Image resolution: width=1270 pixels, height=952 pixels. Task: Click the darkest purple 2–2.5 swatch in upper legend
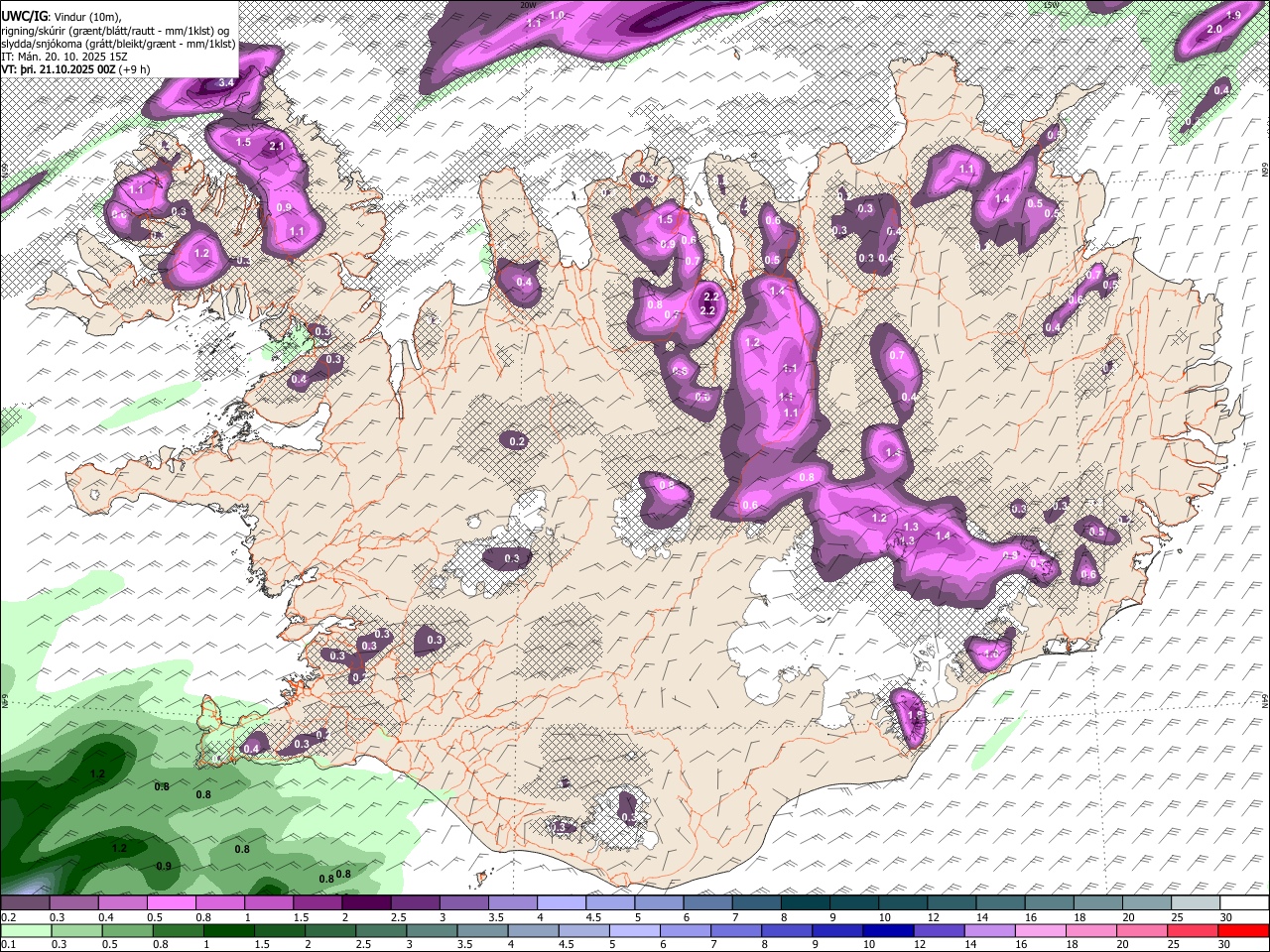click(366, 903)
